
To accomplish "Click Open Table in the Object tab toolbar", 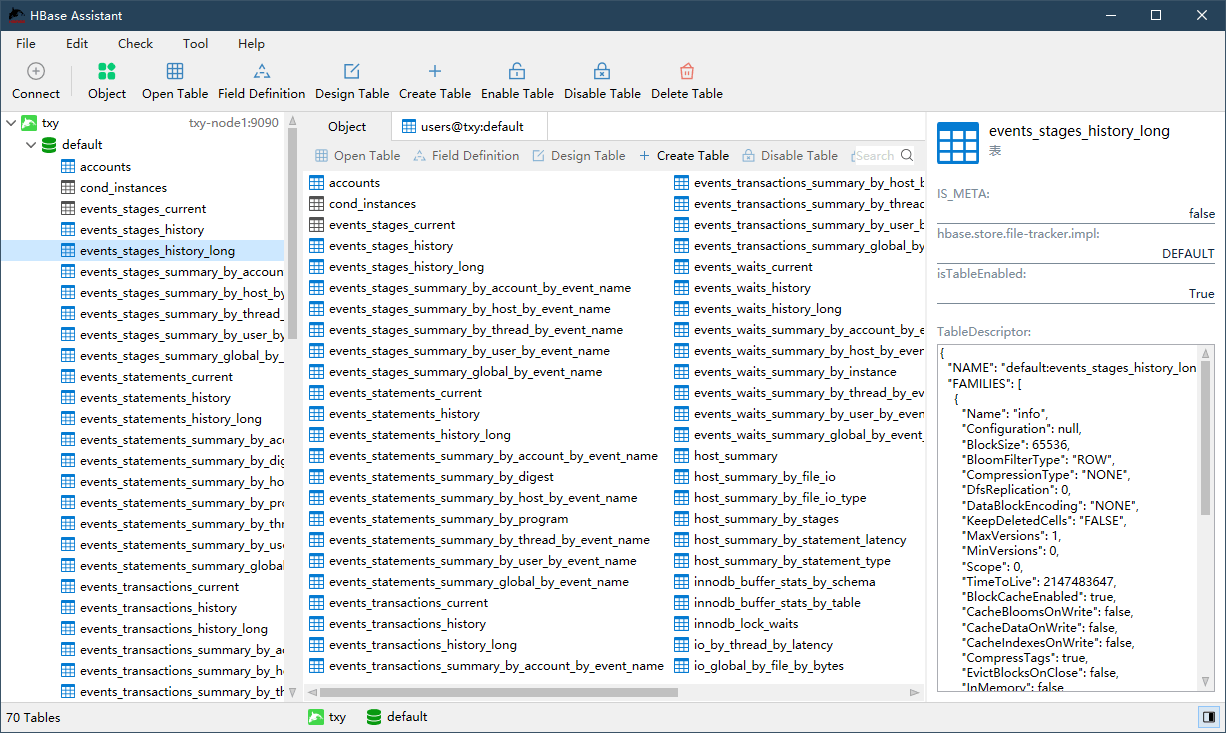I will coord(358,155).
